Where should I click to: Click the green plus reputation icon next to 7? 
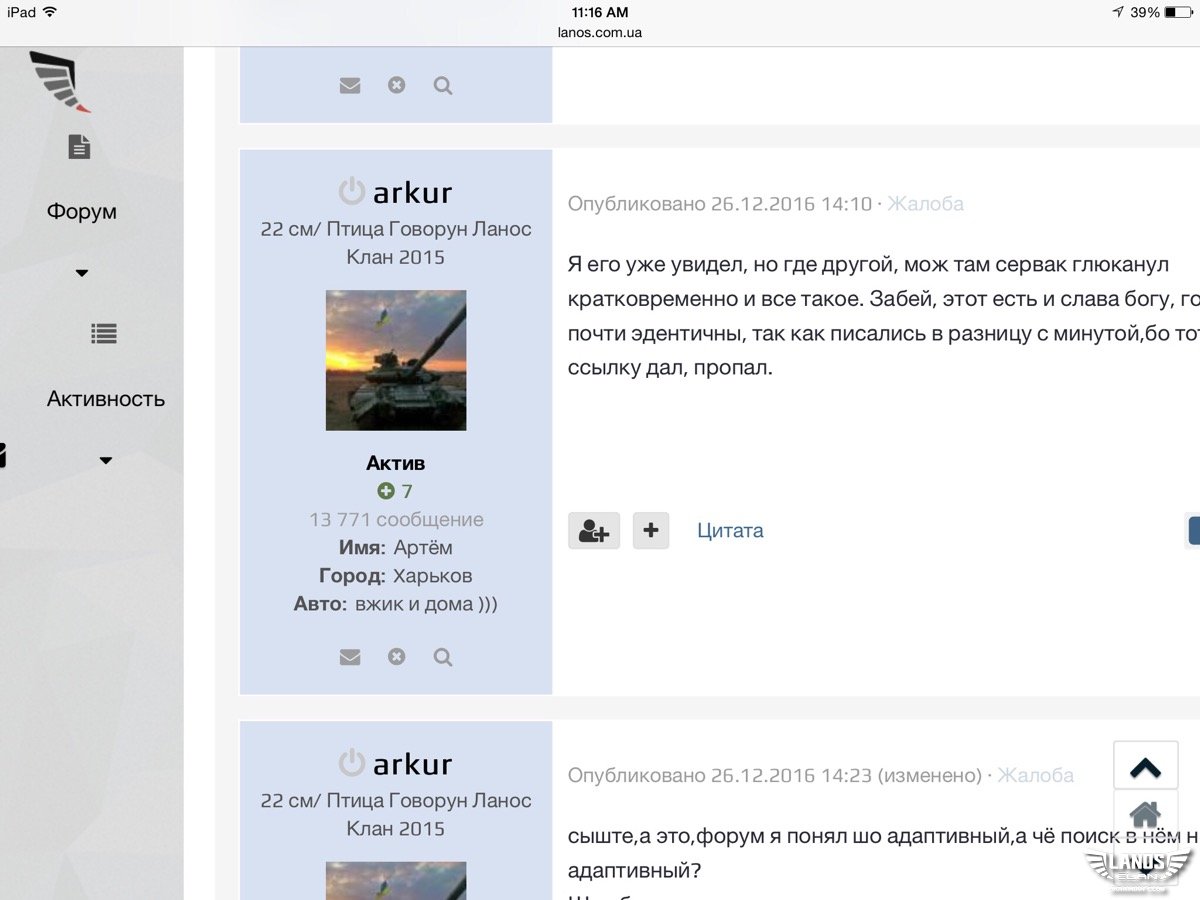point(386,491)
